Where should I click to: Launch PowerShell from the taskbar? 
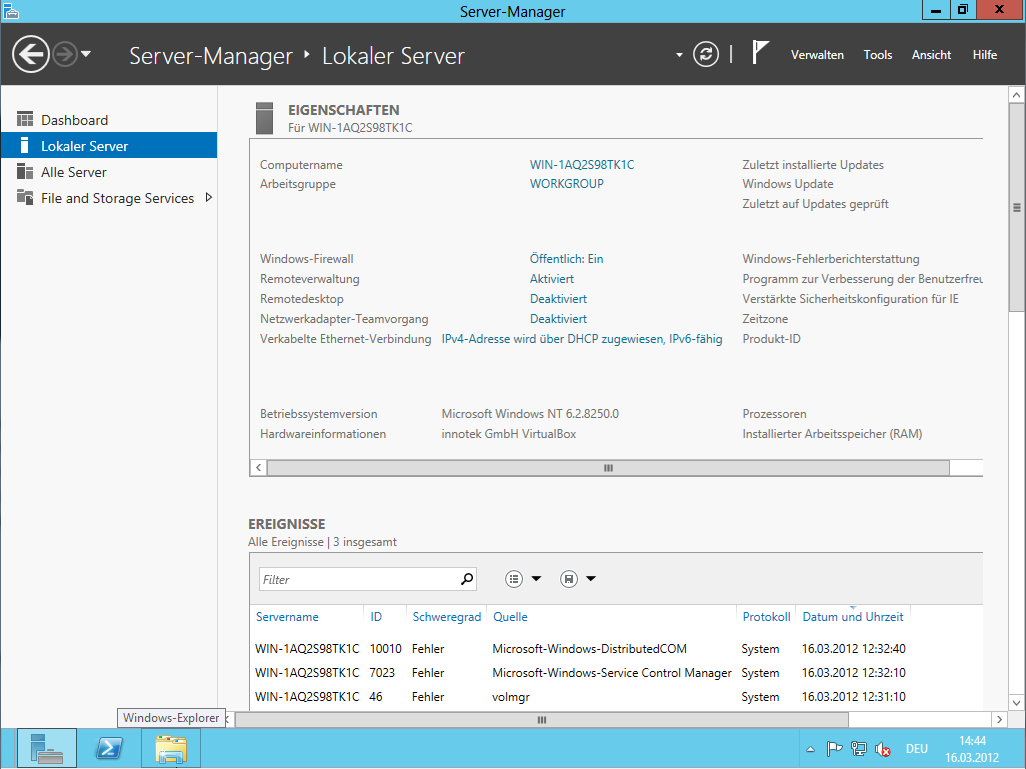tap(109, 748)
